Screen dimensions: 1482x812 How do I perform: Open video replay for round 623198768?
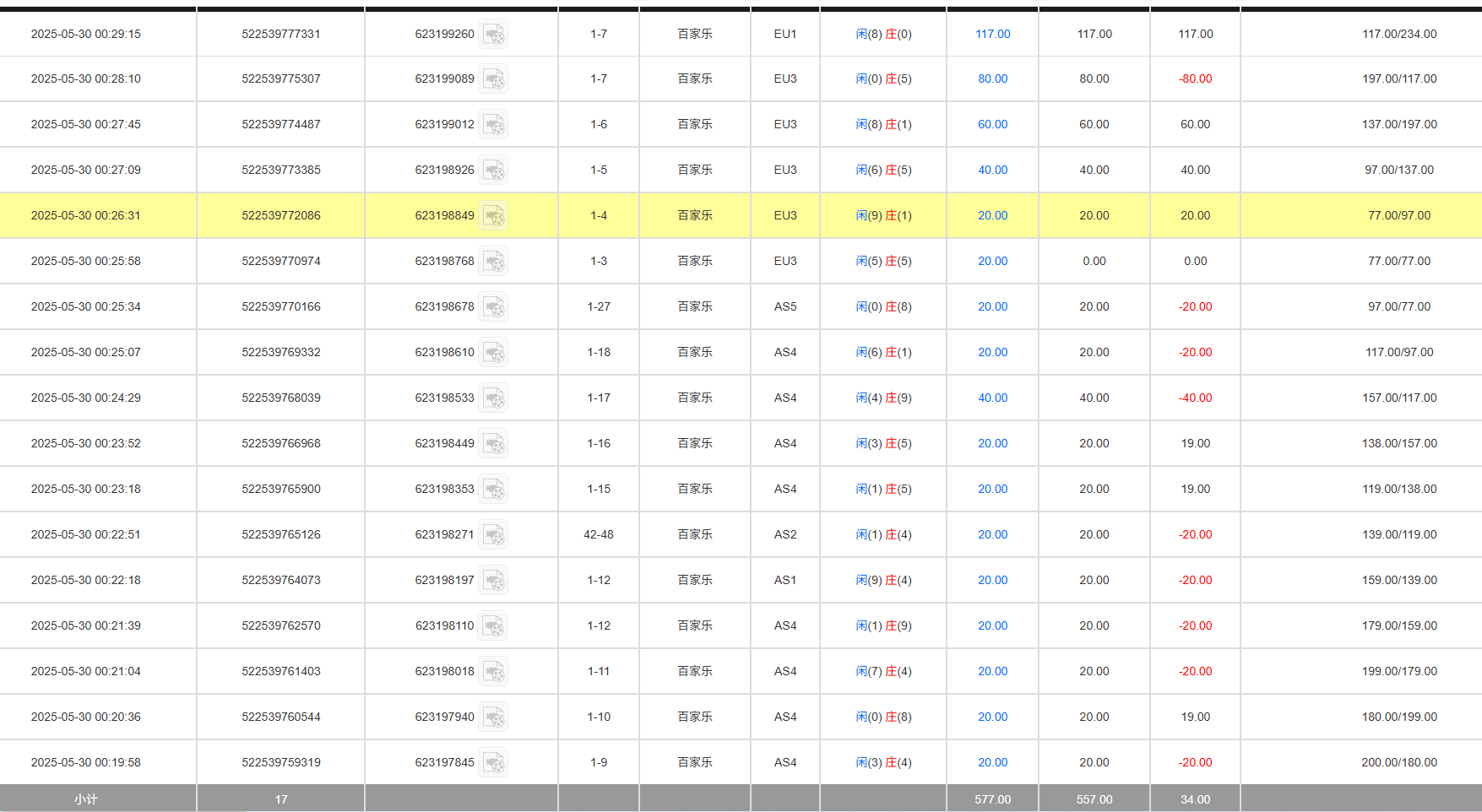(493, 262)
